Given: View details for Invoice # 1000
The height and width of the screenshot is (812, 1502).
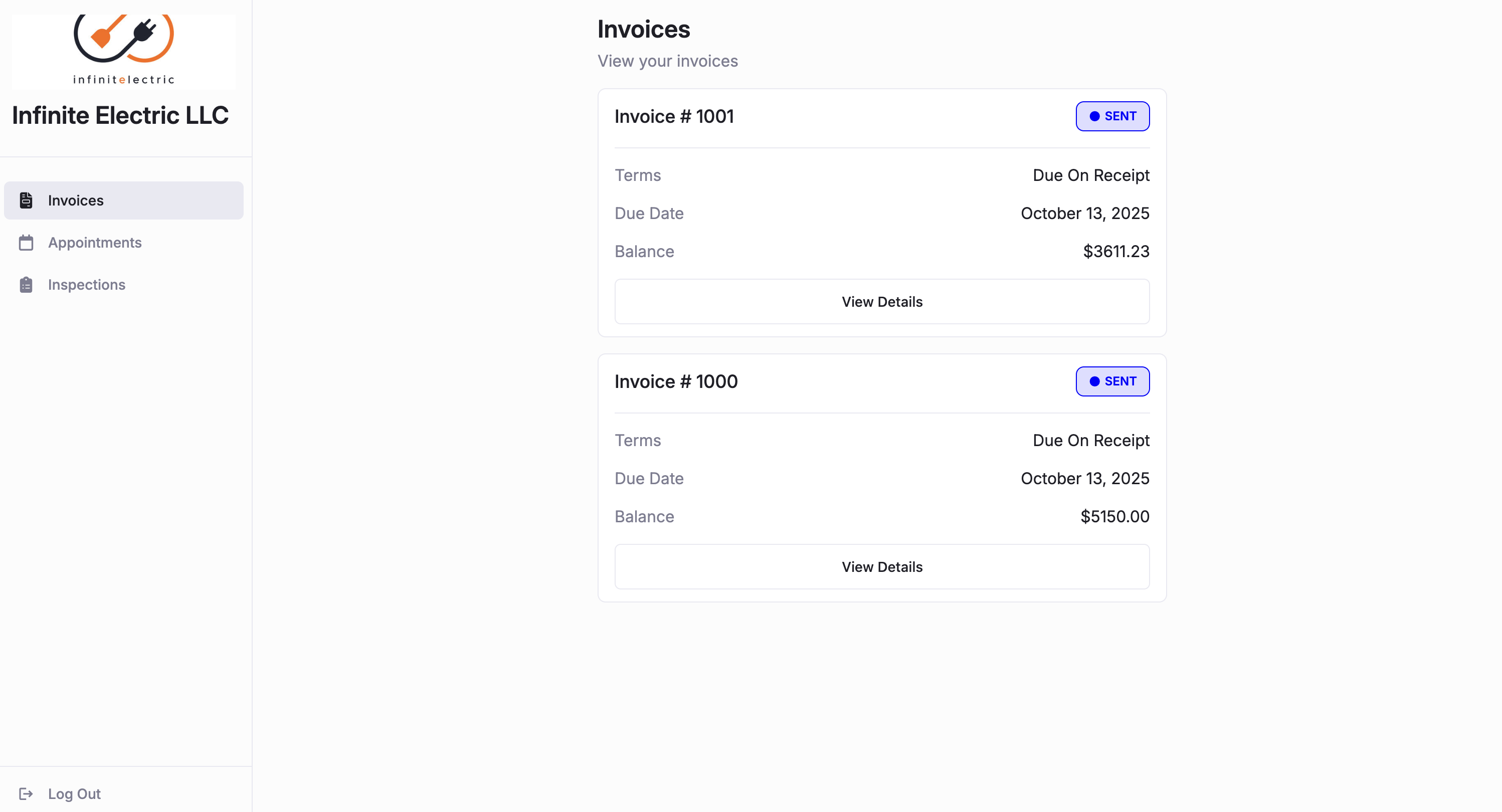Looking at the screenshot, I should 882,566.
